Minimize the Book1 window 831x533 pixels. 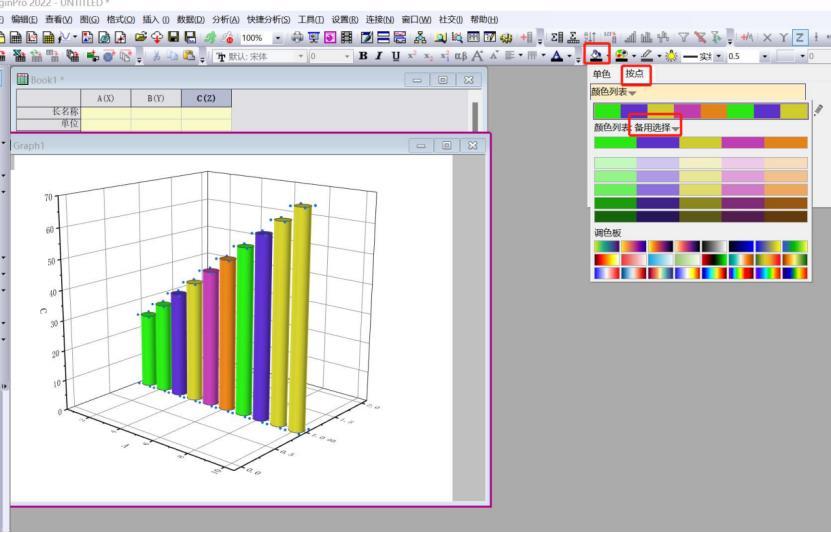point(417,79)
